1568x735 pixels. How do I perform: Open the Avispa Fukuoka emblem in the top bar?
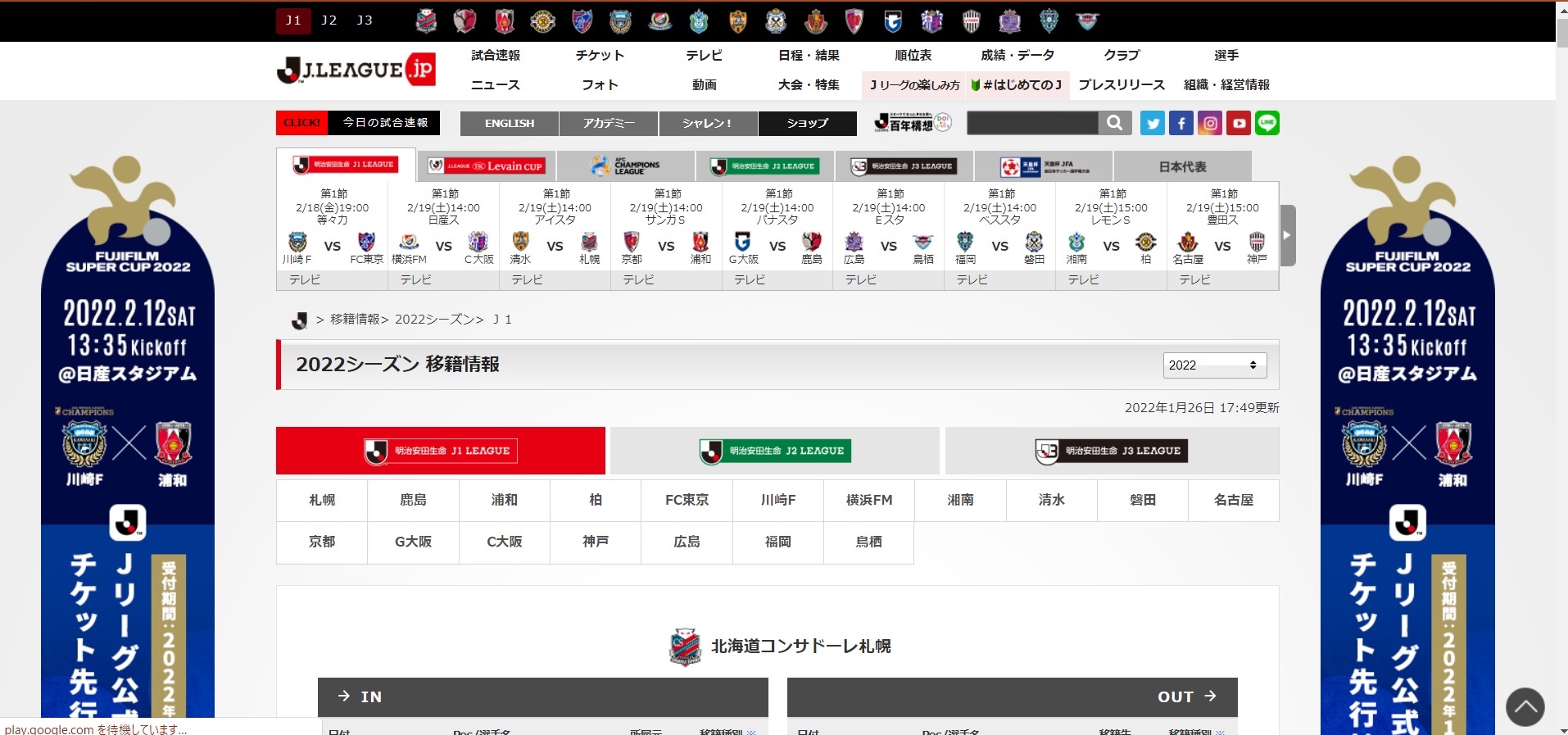click(1049, 20)
